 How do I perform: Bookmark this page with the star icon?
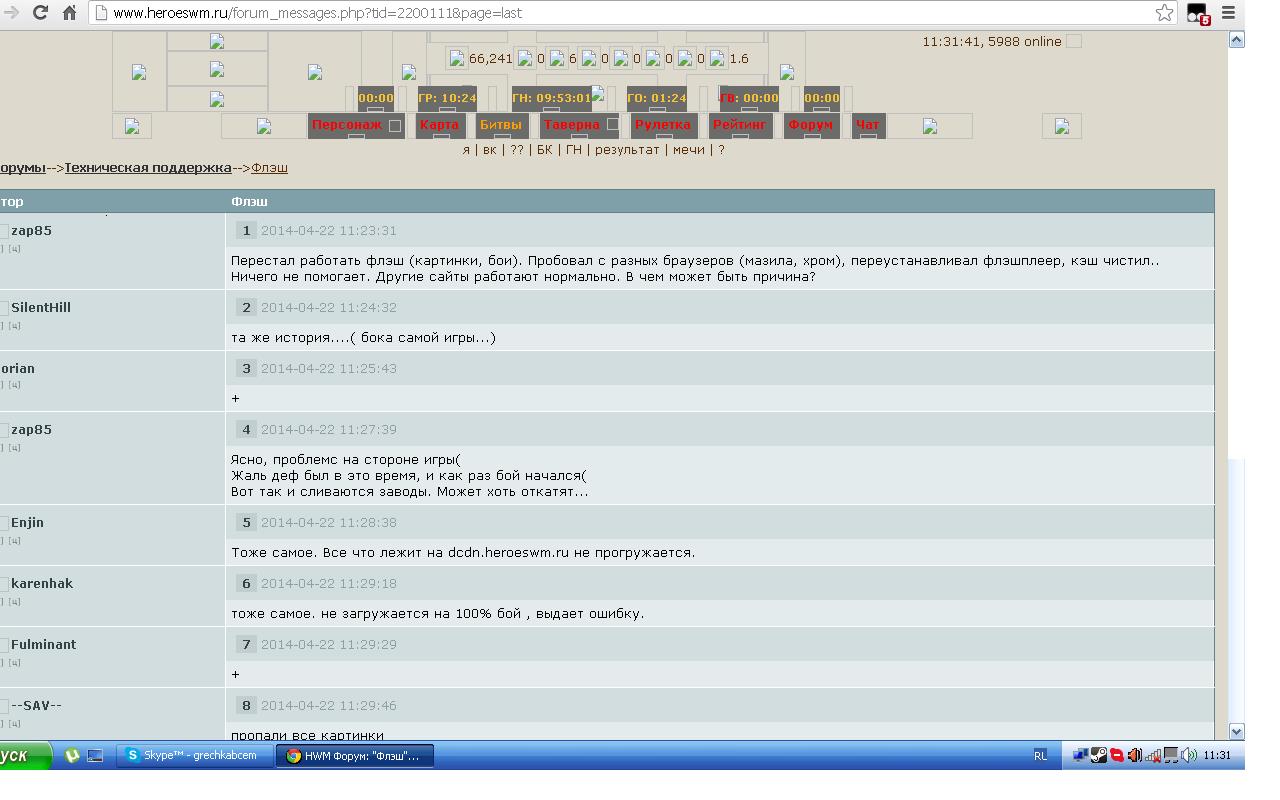[x=1164, y=13]
